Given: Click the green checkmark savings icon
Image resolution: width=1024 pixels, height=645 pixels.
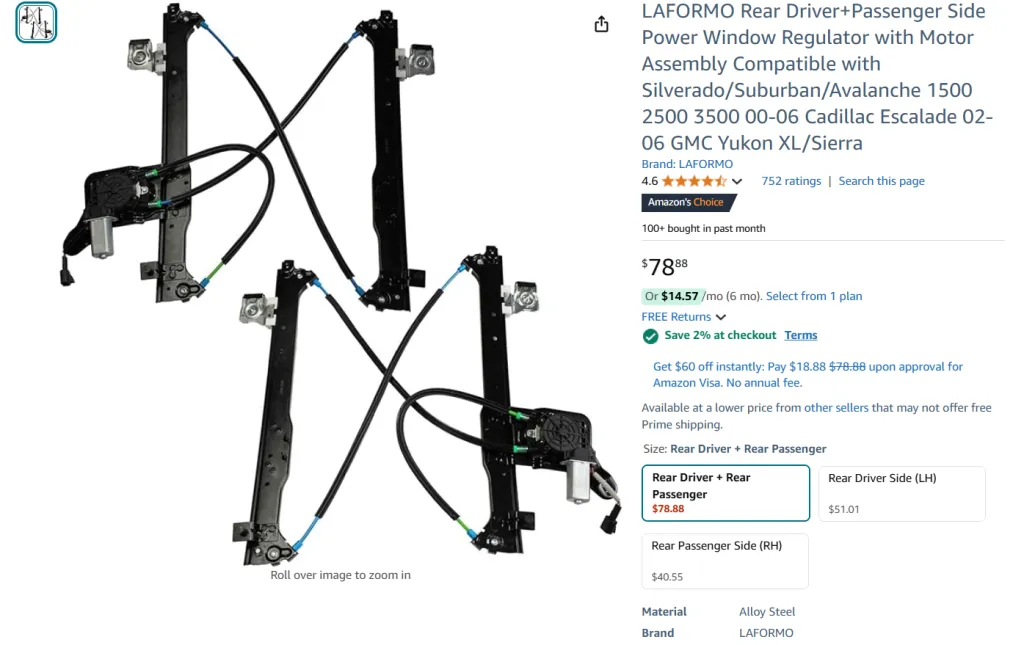Looking at the screenshot, I should tap(650, 336).
